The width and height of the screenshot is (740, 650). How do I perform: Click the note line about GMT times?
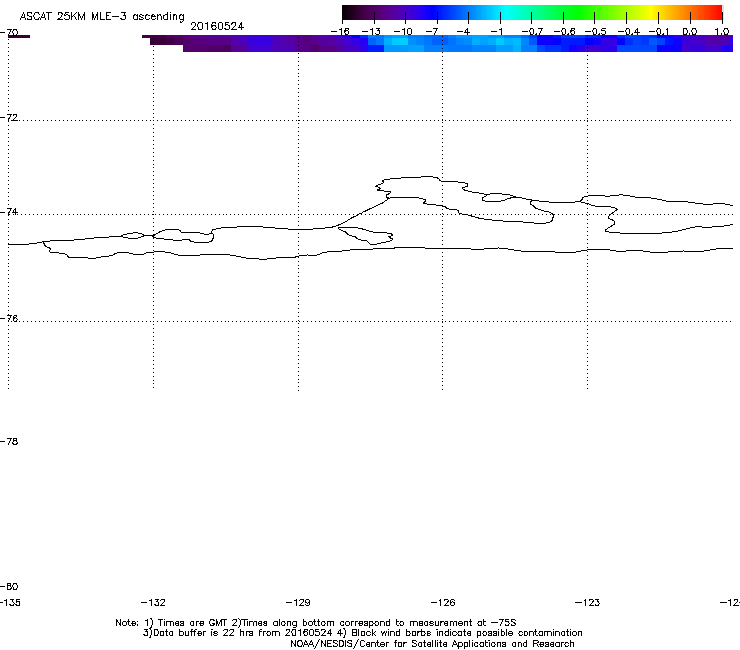[x=316, y=623]
